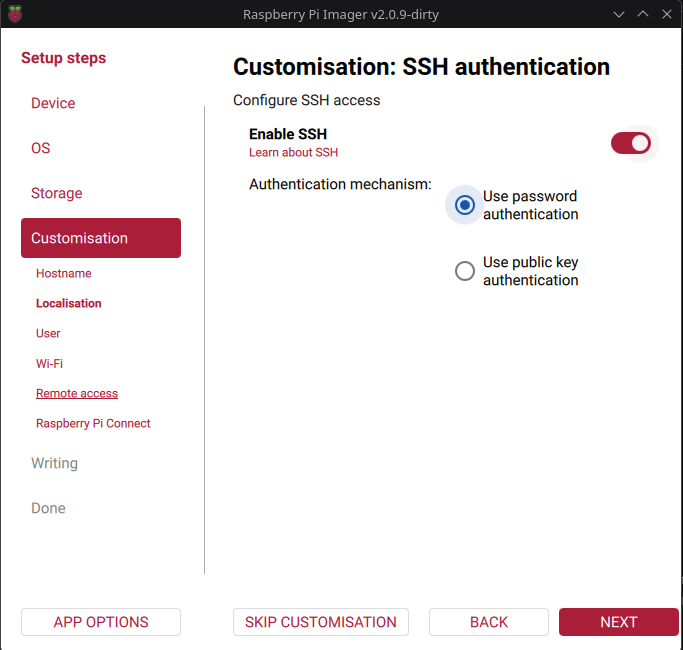The height and width of the screenshot is (650, 683).
Task: Proceed with the NEXT button
Action: (x=619, y=622)
